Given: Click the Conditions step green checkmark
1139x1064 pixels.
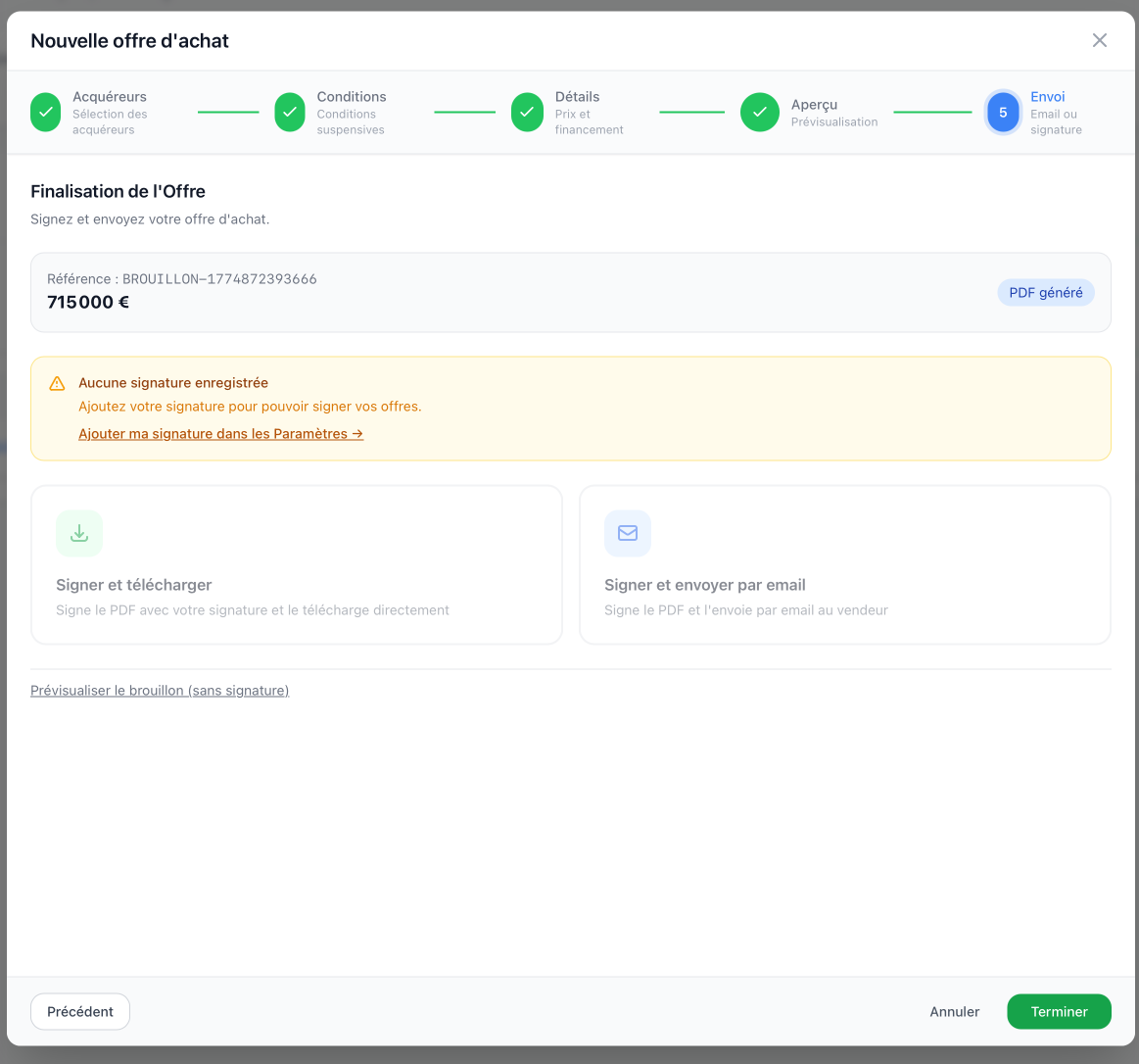Looking at the screenshot, I should (x=290, y=112).
